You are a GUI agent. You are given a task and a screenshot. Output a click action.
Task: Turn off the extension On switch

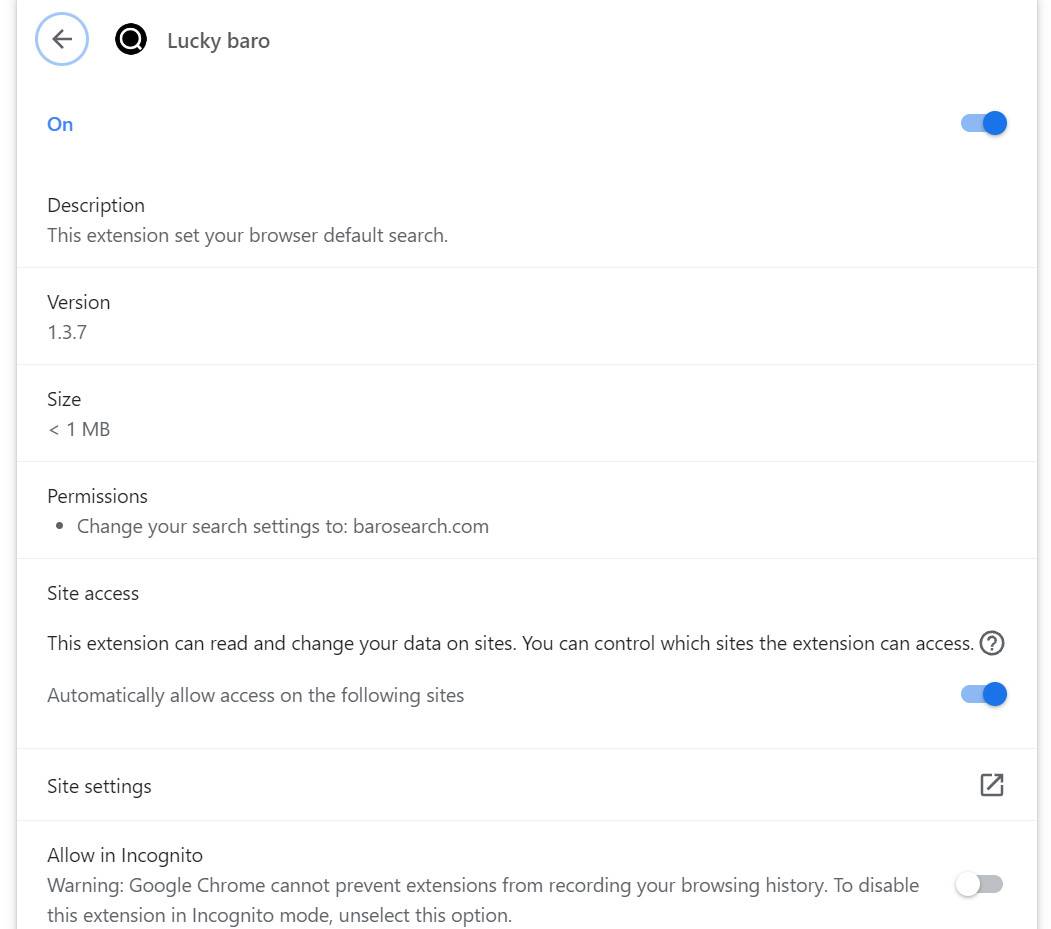click(x=983, y=123)
